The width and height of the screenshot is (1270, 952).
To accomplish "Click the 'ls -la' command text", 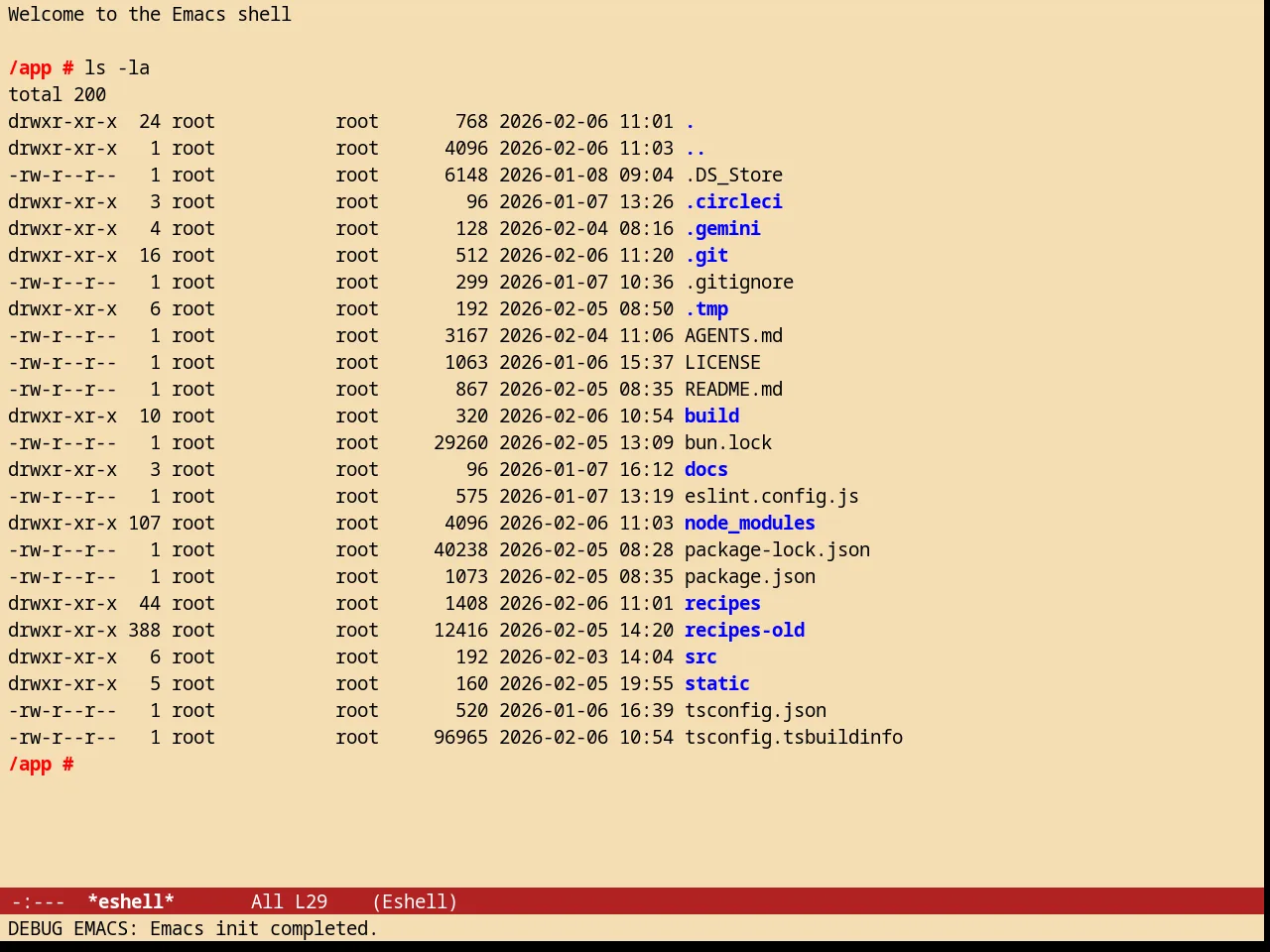I will click(117, 68).
